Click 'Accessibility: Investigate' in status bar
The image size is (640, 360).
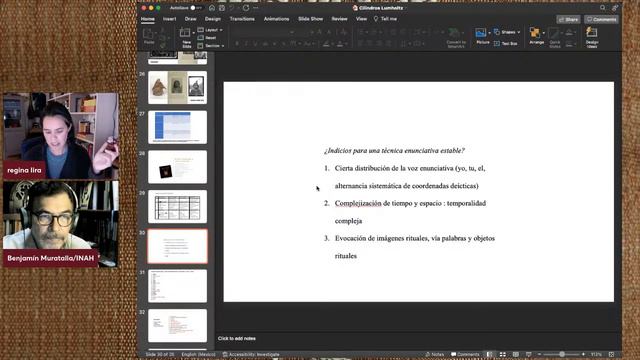(251, 354)
